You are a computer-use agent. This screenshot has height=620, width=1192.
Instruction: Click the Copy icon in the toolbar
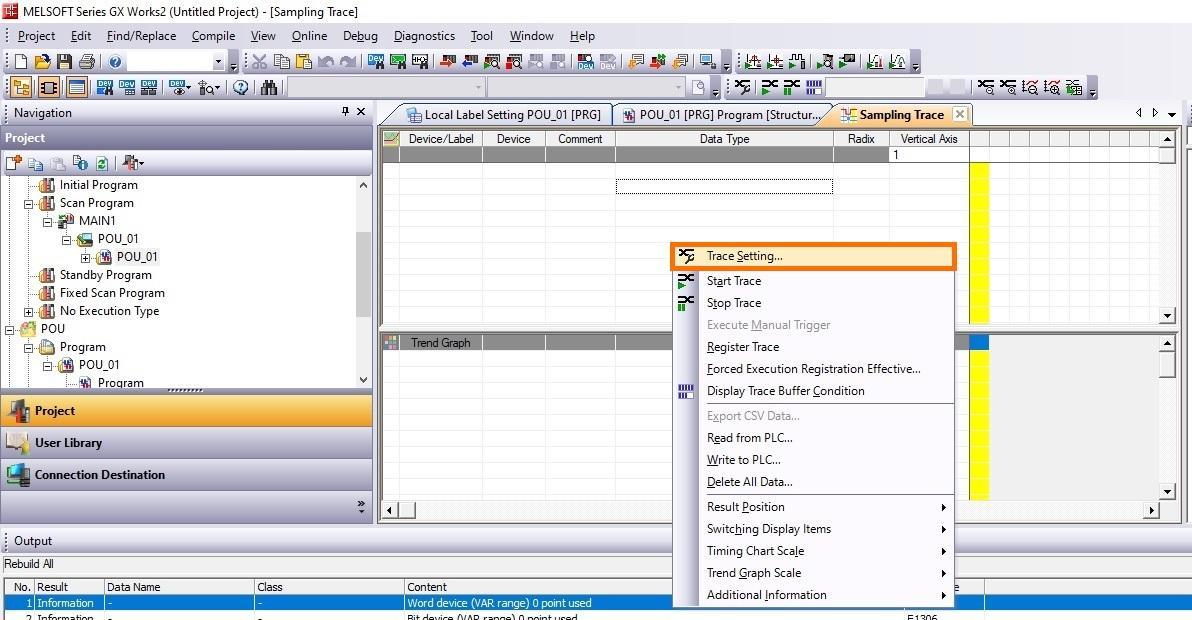coord(281,62)
